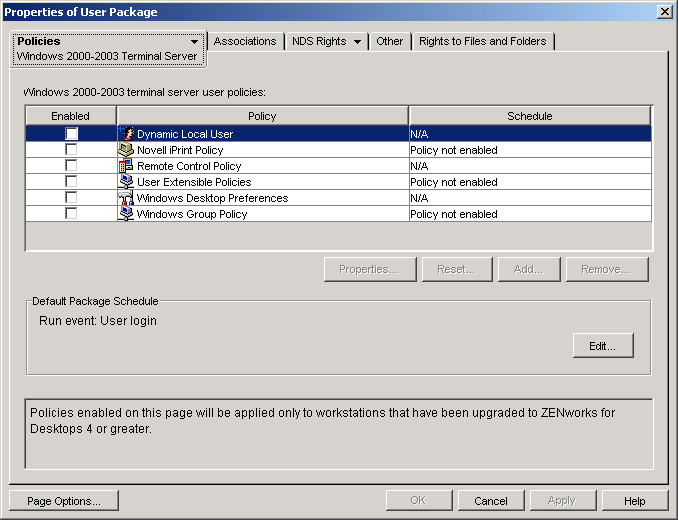Check the User Extensible Policies box
This screenshot has width=678, height=520.
tap(71, 182)
